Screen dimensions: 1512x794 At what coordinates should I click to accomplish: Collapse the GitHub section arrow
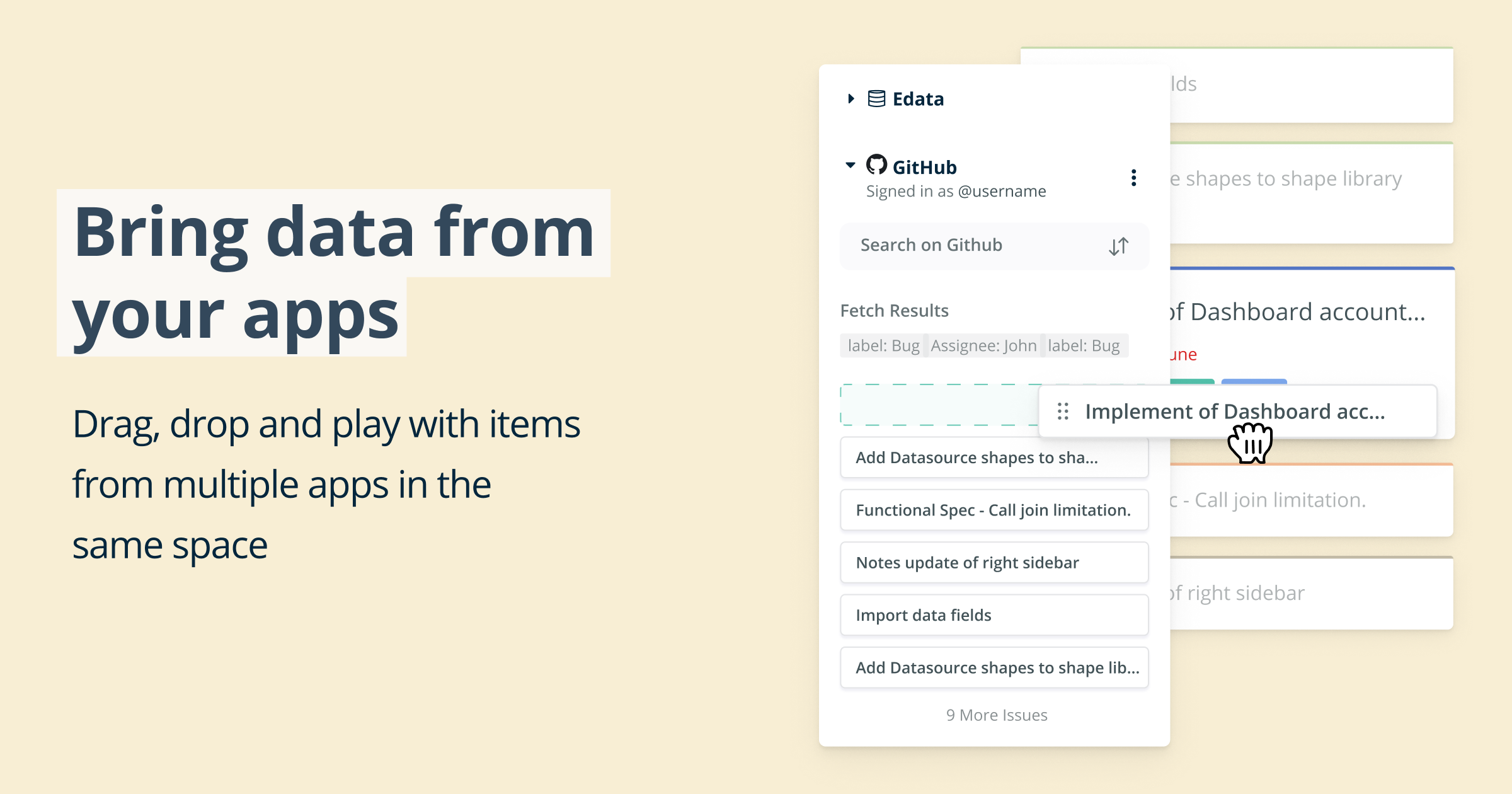(850, 166)
